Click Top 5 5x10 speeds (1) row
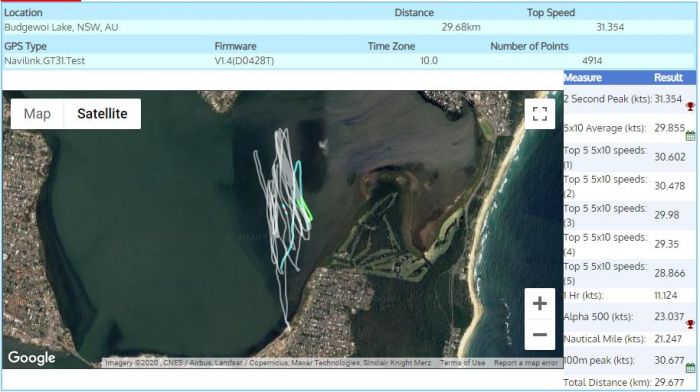 point(629,157)
